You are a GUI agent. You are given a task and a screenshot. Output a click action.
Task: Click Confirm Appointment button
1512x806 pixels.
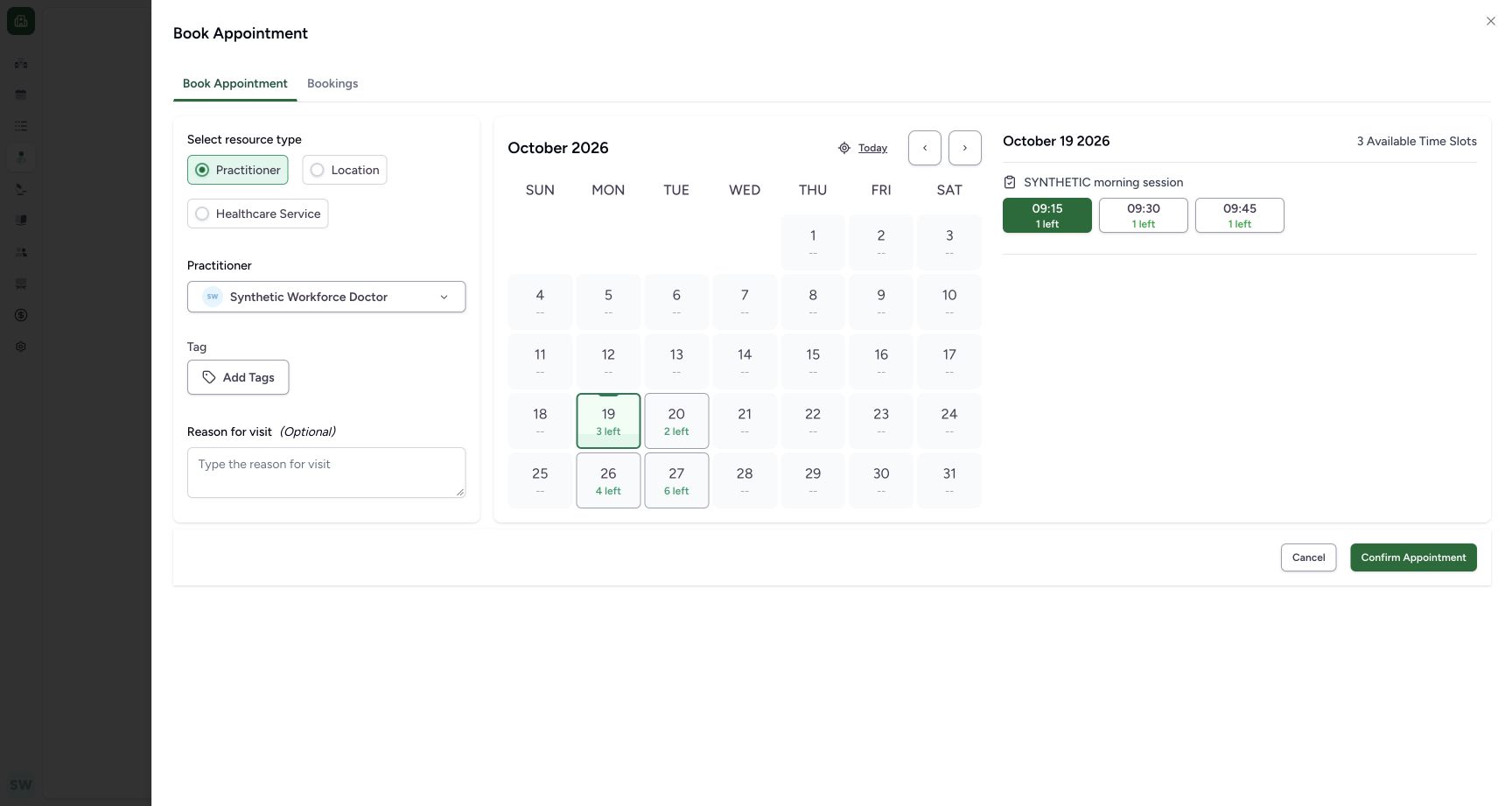1413,557
